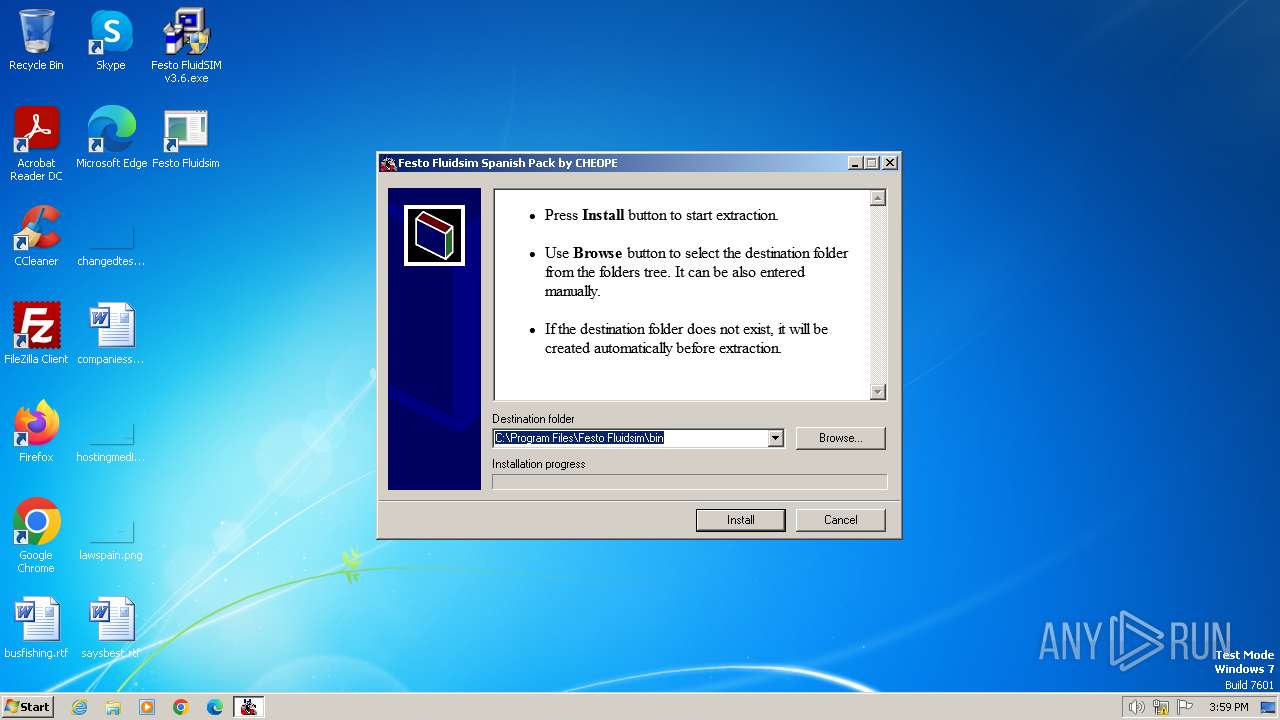Open the Festo Fluidsim desktop shortcut
Viewport: 1280px width, 720px height.
[186, 138]
